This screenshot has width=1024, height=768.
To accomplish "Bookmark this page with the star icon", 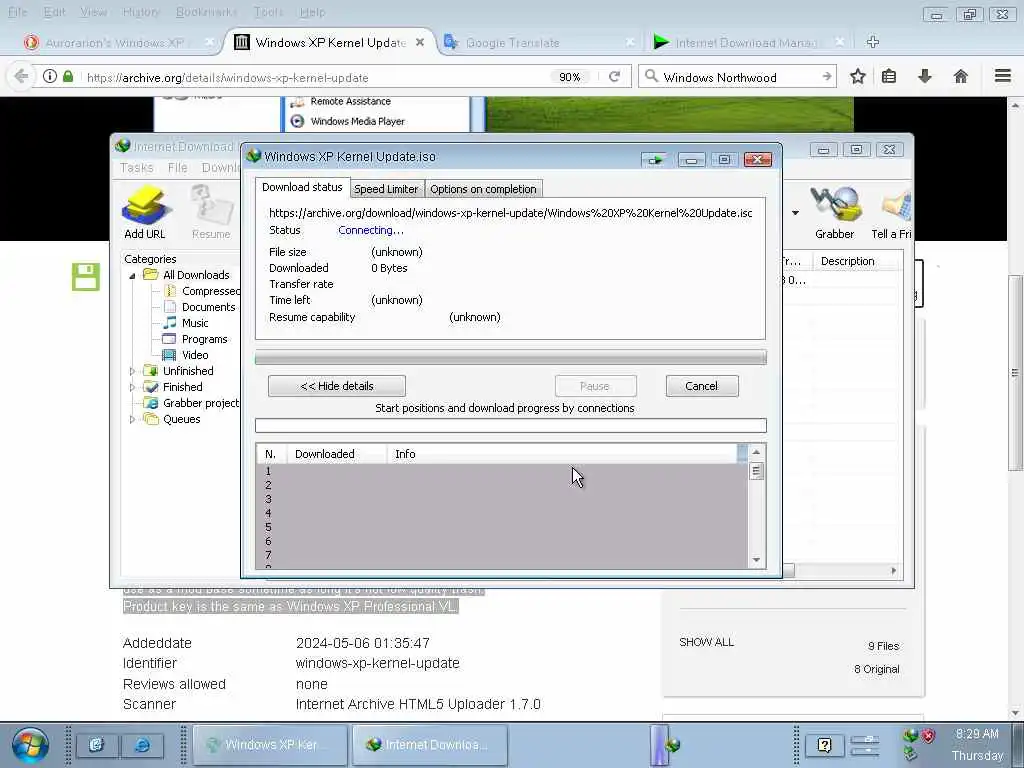I will coord(857,76).
